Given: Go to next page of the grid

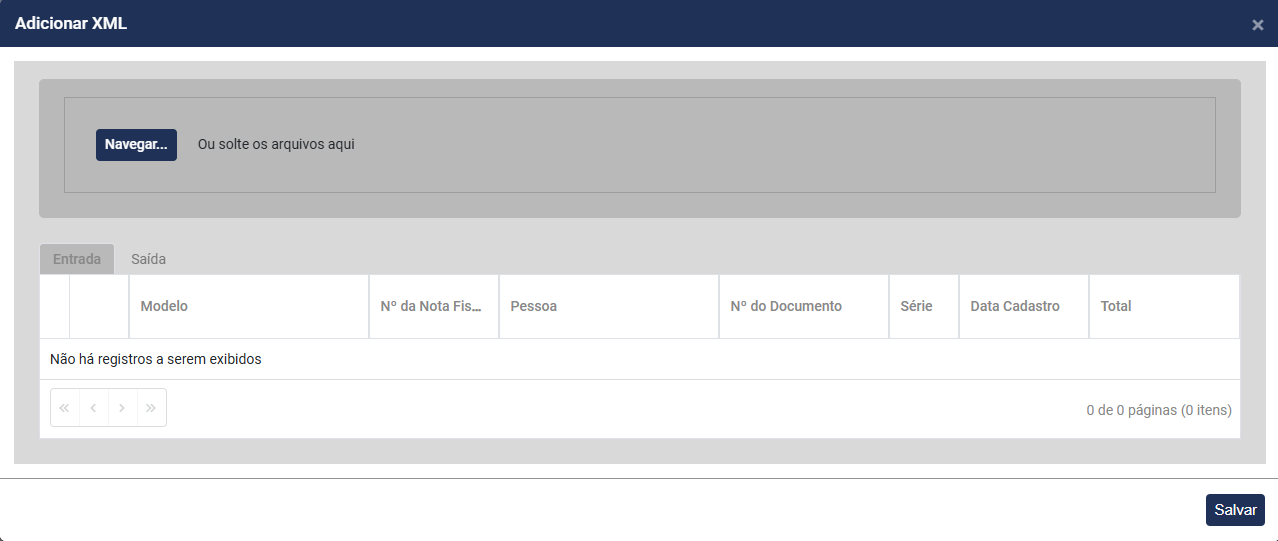Looking at the screenshot, I should pos(122,408).
